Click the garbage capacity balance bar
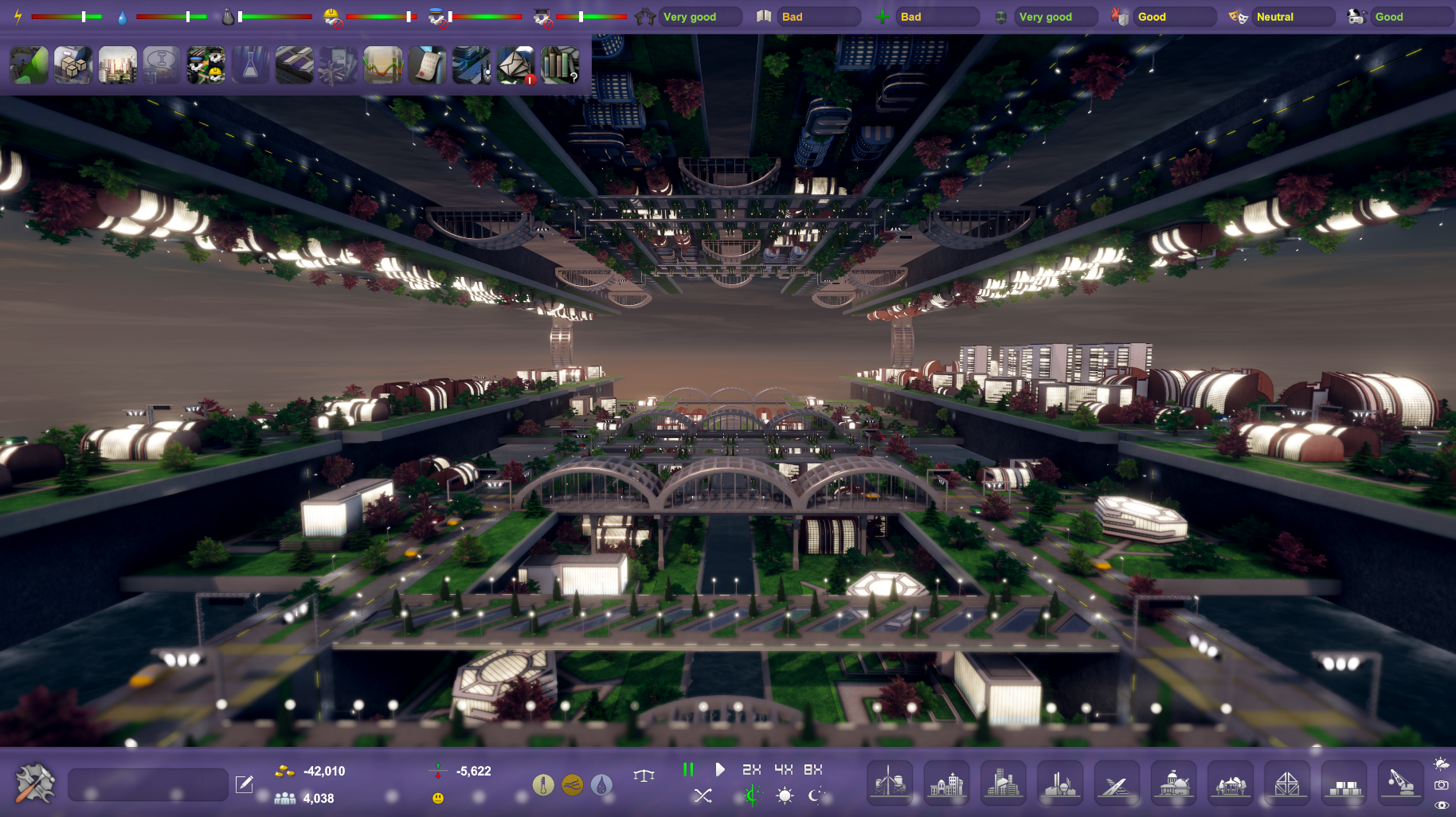 coord(275,17)
